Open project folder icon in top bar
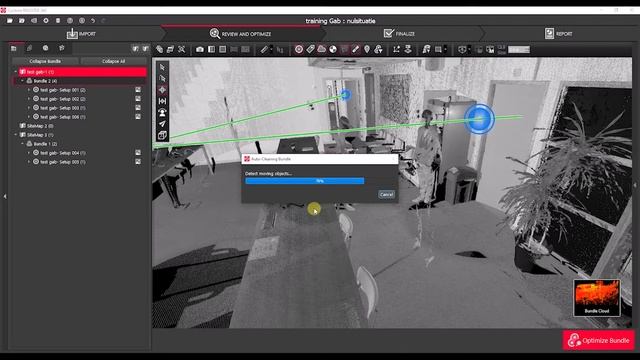This screenshot has height=360, width=640. [x=10, y=20]
